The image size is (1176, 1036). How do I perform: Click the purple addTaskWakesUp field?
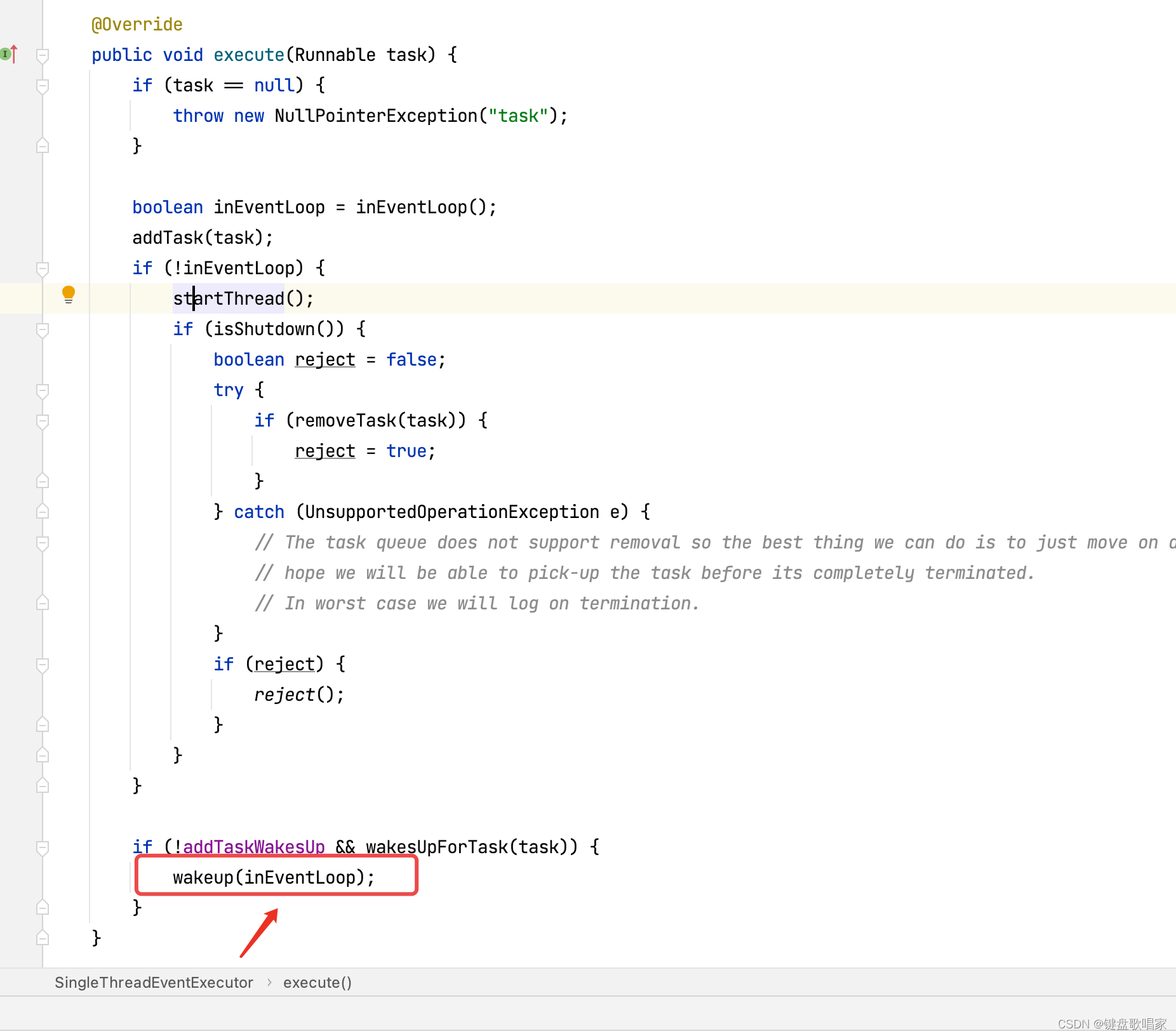[254, 847]
